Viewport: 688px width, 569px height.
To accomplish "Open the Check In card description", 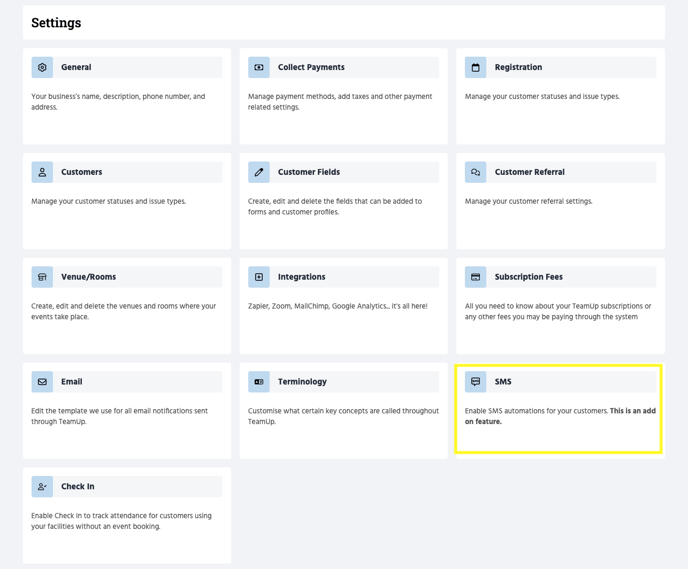I will tap(121, 521).
